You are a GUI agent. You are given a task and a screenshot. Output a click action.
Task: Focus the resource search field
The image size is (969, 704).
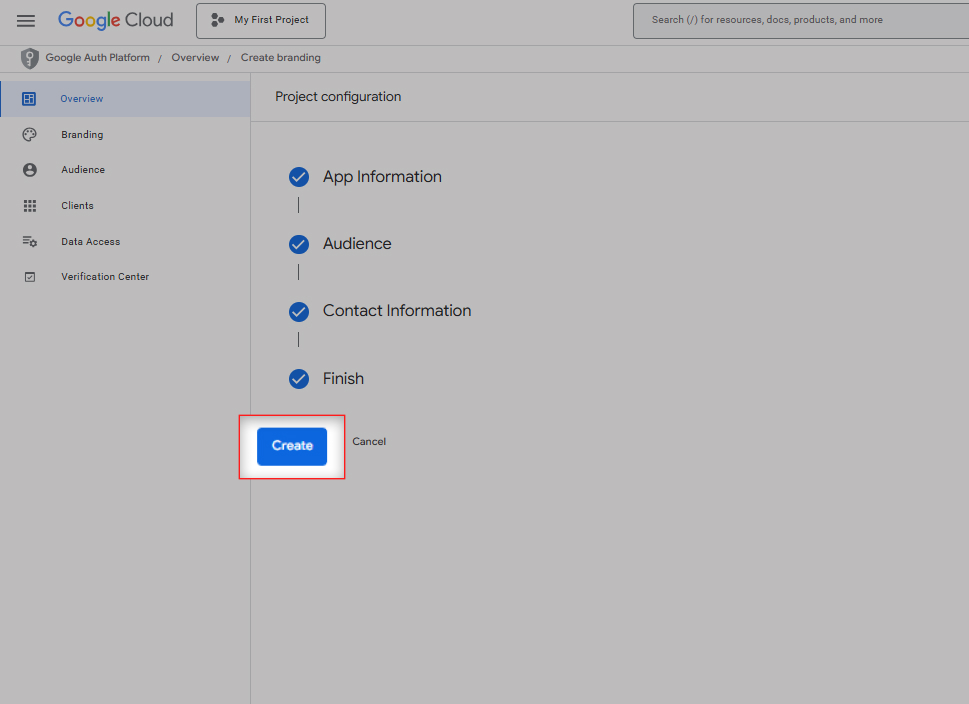click(x=800, y=20)
